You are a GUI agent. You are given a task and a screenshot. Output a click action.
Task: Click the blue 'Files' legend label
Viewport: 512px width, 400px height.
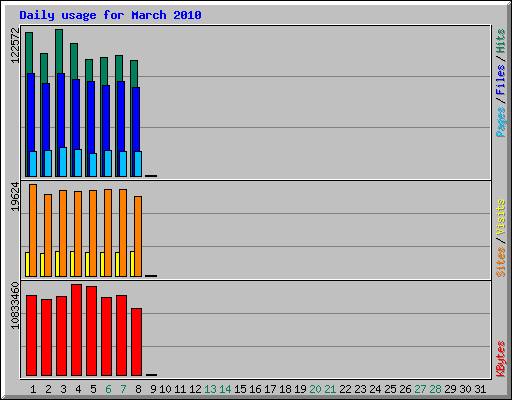[x=500, y=80]
